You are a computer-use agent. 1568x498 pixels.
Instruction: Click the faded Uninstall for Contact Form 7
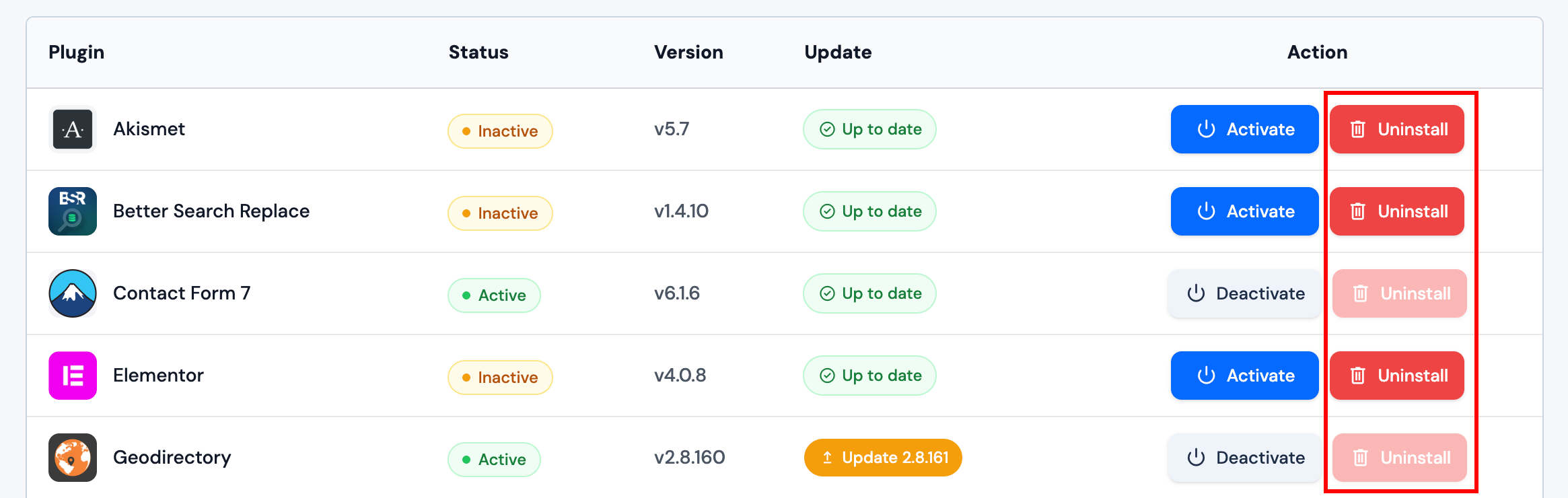(x=1399, y=293)
